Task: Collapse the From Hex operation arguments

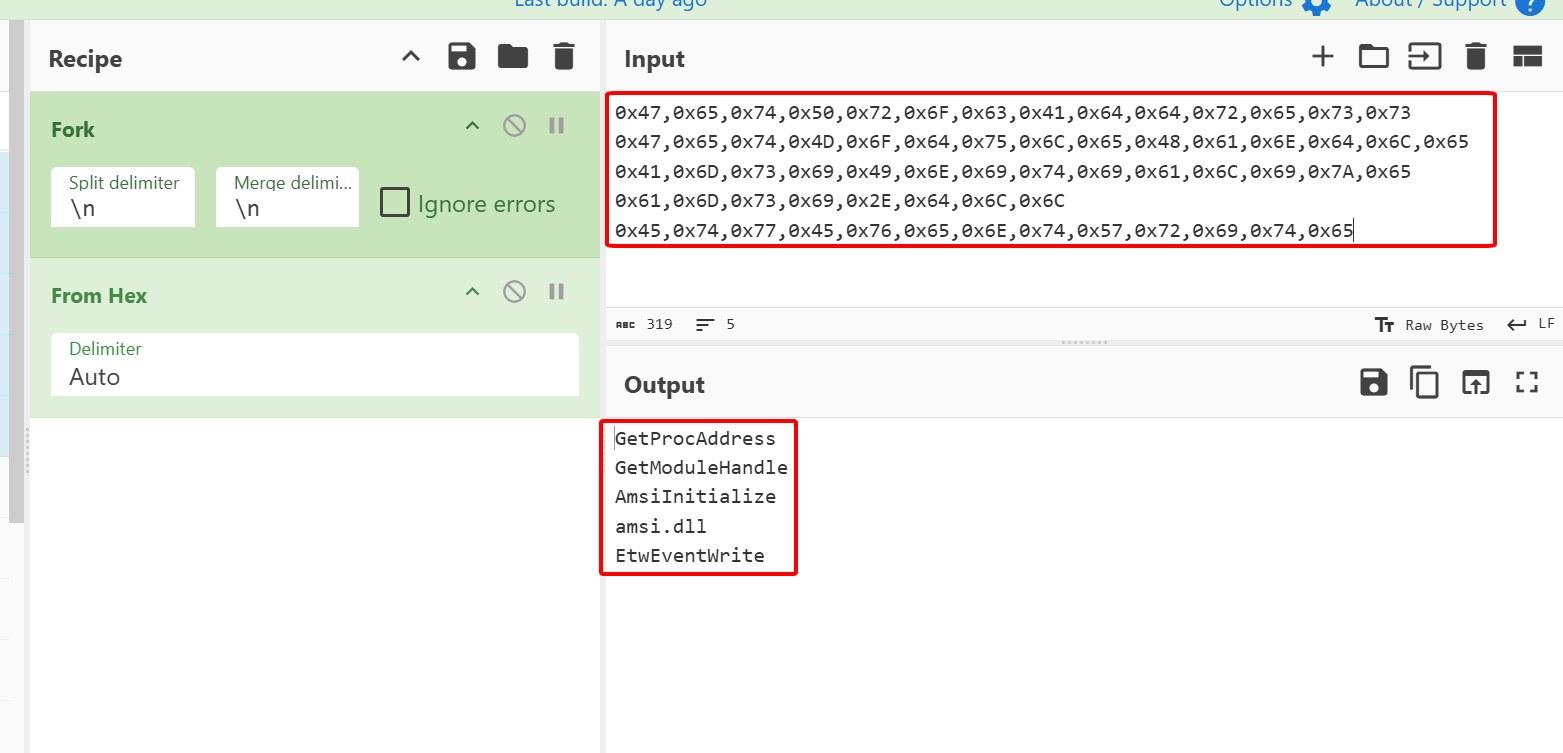Action: point(473,292)
